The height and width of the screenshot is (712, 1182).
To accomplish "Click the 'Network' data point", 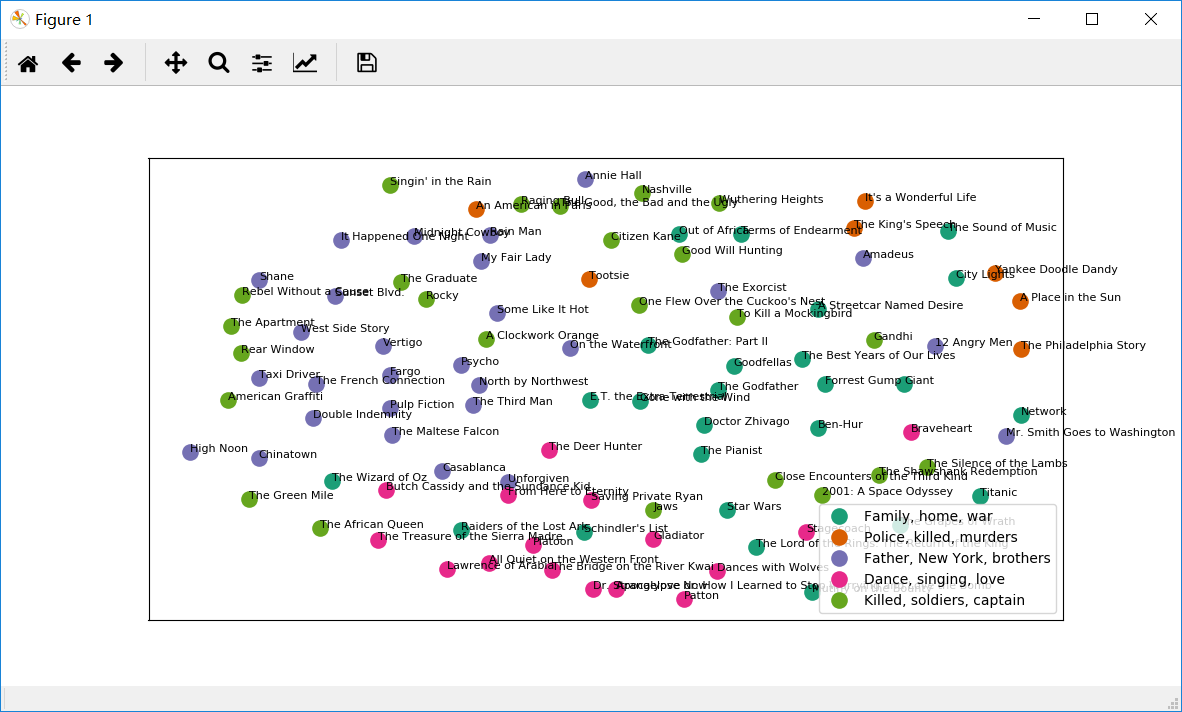I will (x=1021, y=415).
